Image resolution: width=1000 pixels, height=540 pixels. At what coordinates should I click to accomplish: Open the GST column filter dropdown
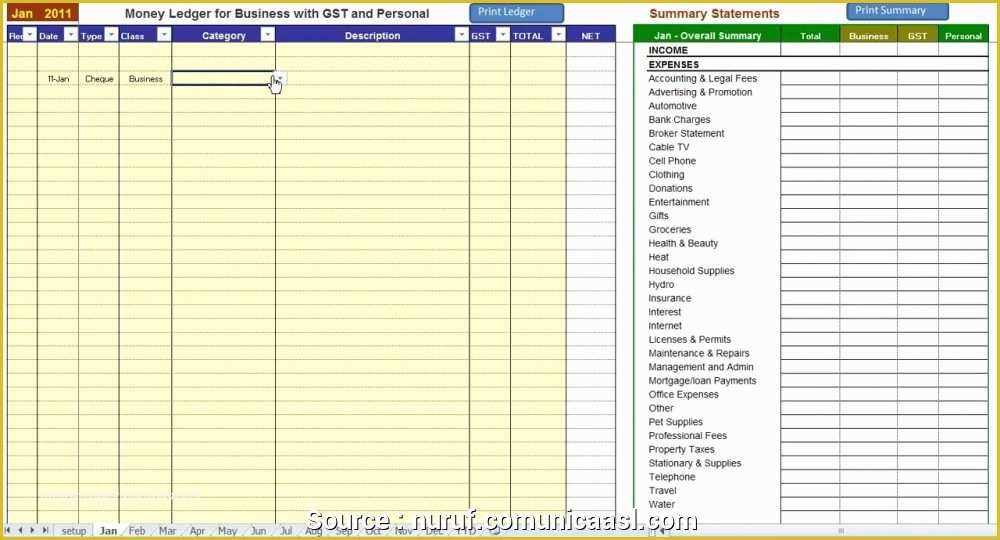(503, 35)
